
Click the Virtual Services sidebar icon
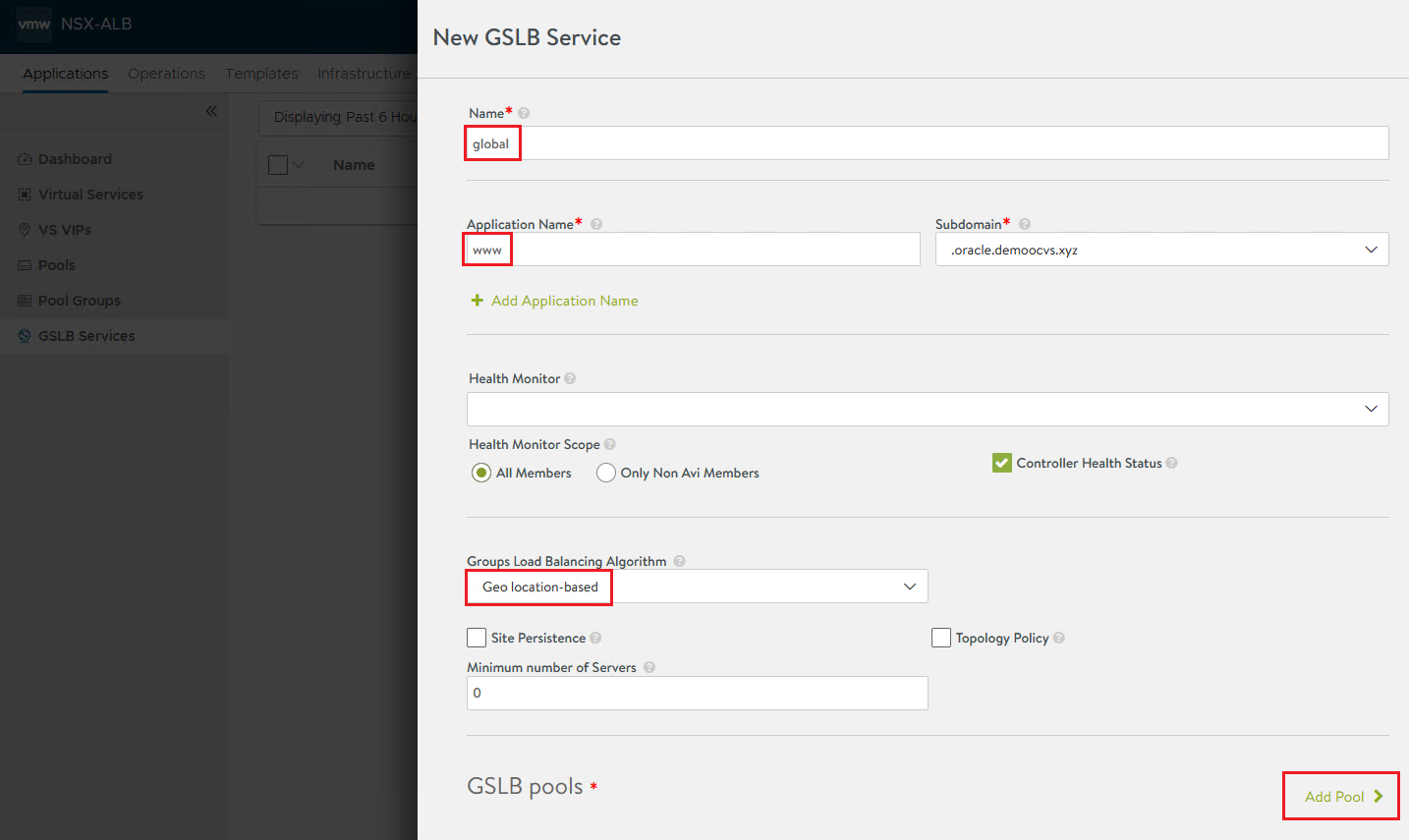click(25, 195)
